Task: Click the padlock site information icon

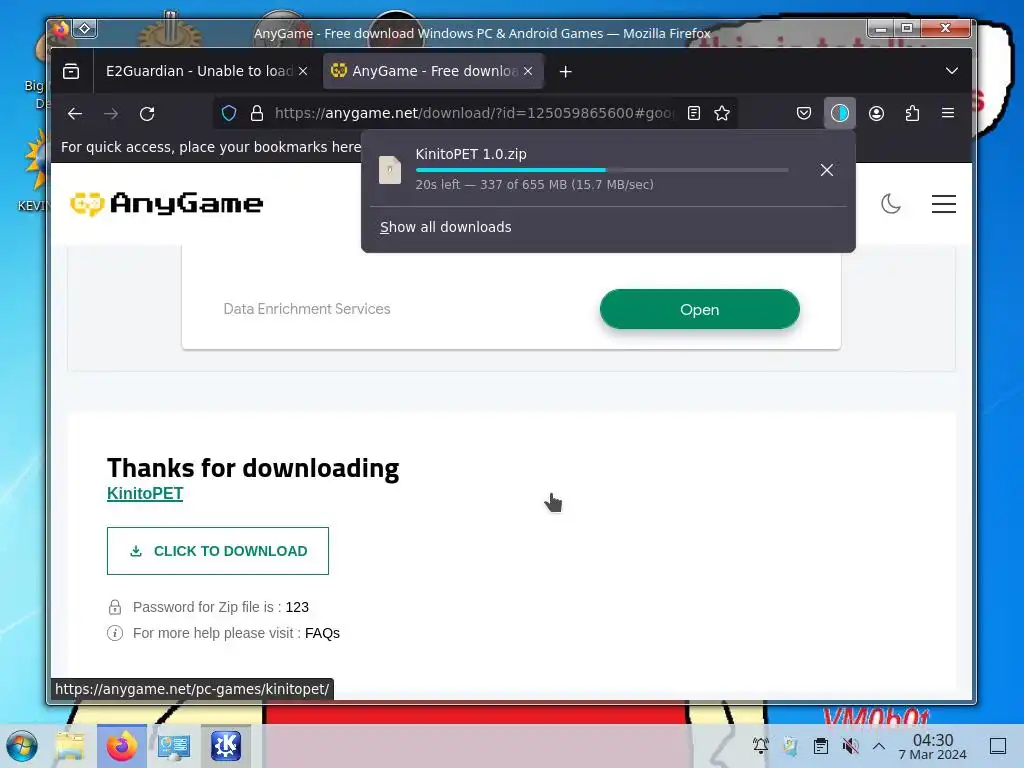Action: click(x=257, y=113)
